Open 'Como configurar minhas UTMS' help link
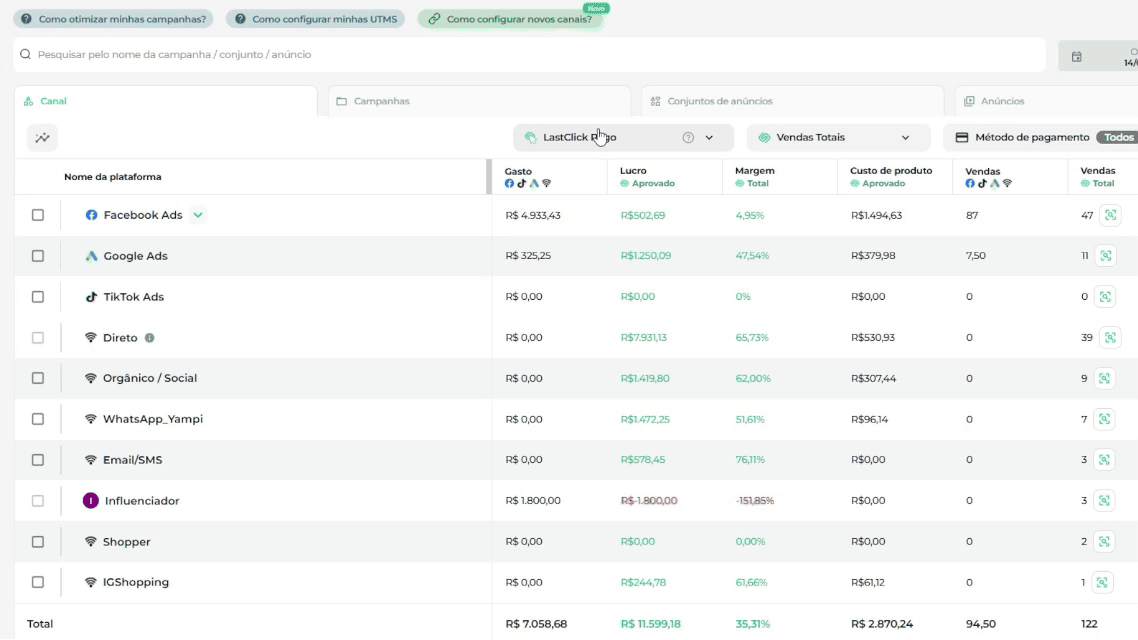Screen dimensions: 1138x640 tap(316, 19)
